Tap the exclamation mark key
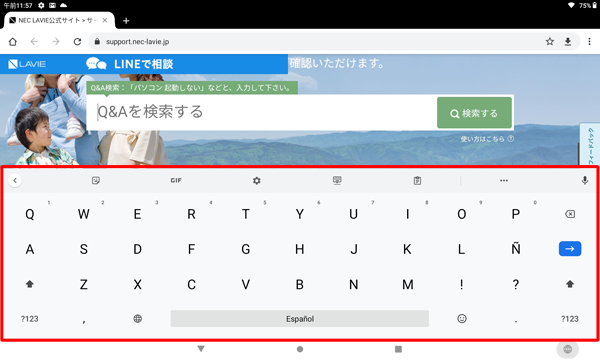 461,284
